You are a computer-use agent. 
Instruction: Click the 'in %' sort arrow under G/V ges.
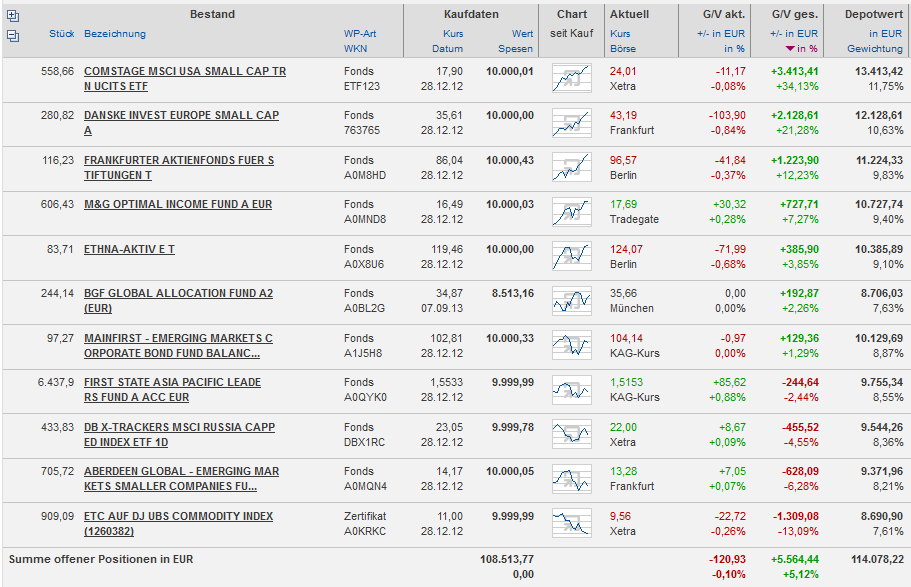pyautogui.click(x=792, y=49)
